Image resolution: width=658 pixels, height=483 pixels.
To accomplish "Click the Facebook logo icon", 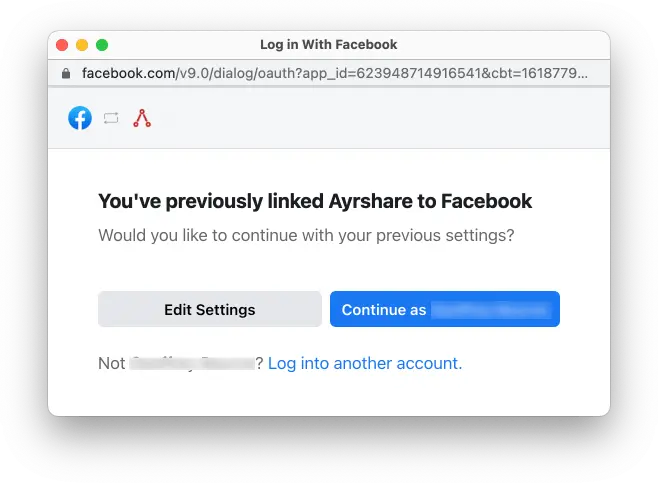I will point(80,118).
